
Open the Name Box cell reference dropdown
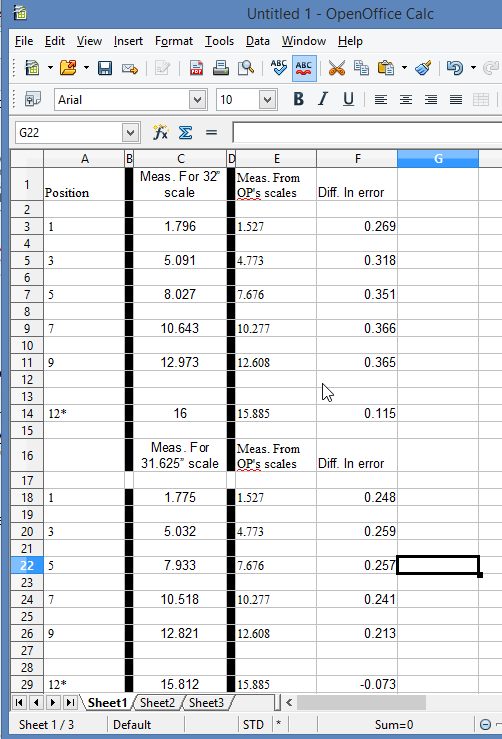click(130, 133)
